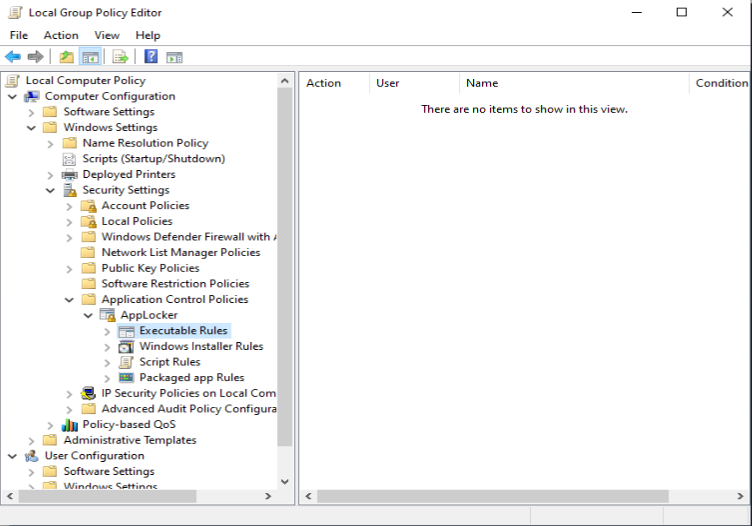Viewport: 752px width, 526px height.
Task: Click the Scripts (Startup/Shutdown) icon
Action: point(70,159)
